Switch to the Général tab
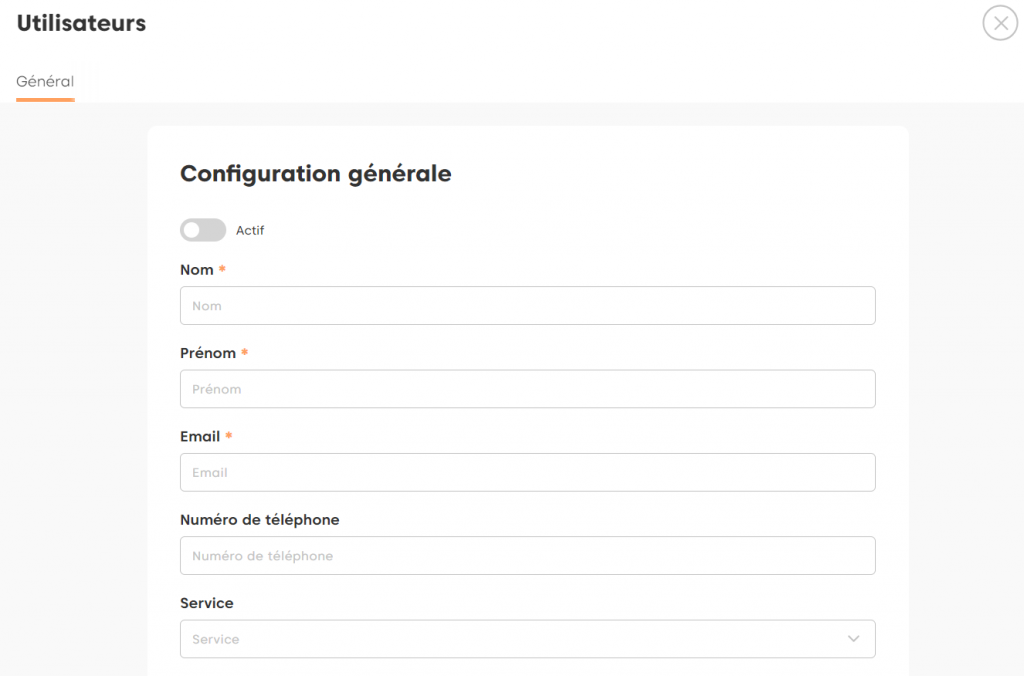Screen dimensions: 1024x676 point(45,82)
